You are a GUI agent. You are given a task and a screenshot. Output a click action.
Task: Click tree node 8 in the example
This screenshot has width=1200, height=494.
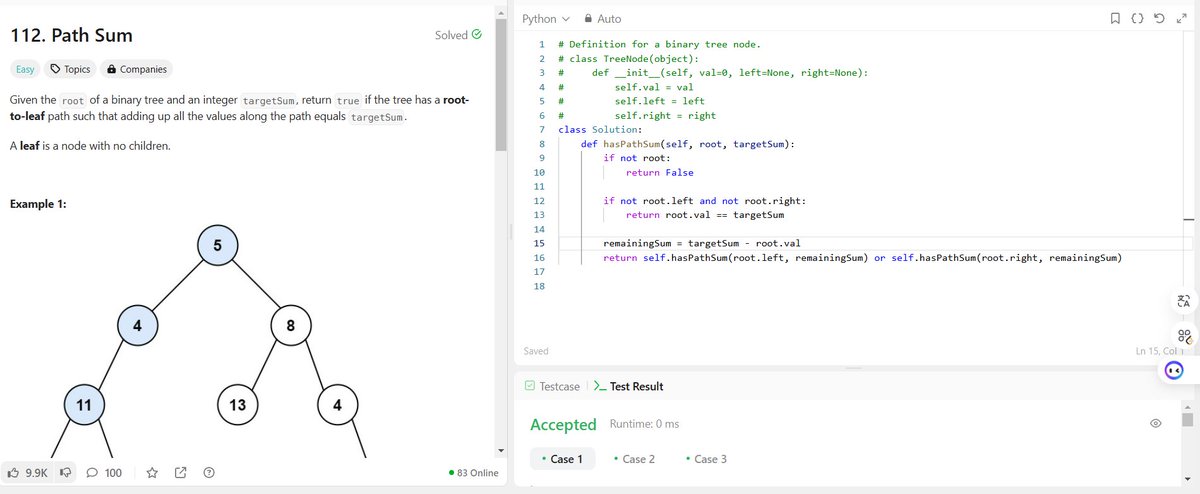click(x=290, y=325)
